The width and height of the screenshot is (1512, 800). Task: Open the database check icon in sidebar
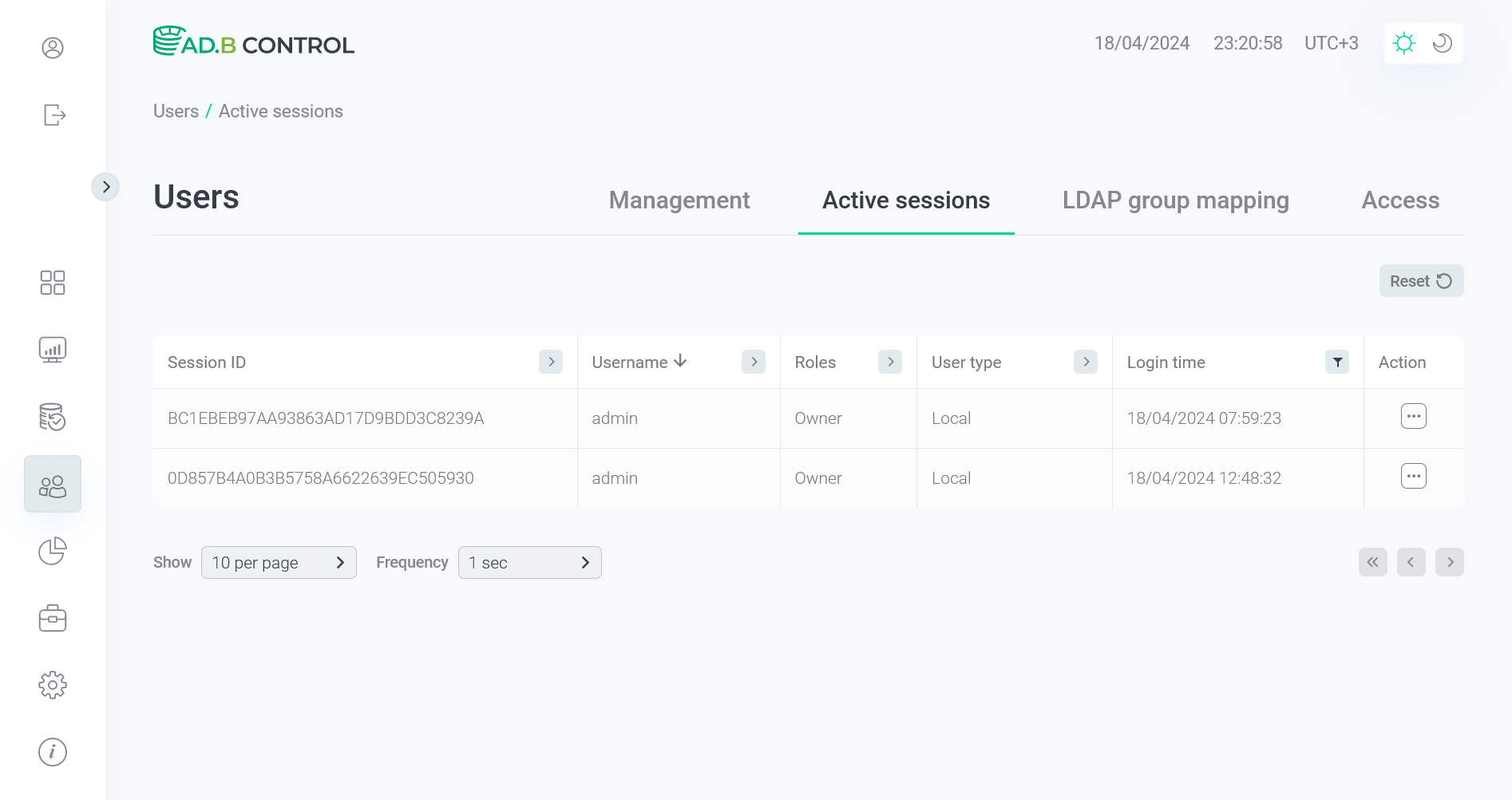[x=52, y=416]
